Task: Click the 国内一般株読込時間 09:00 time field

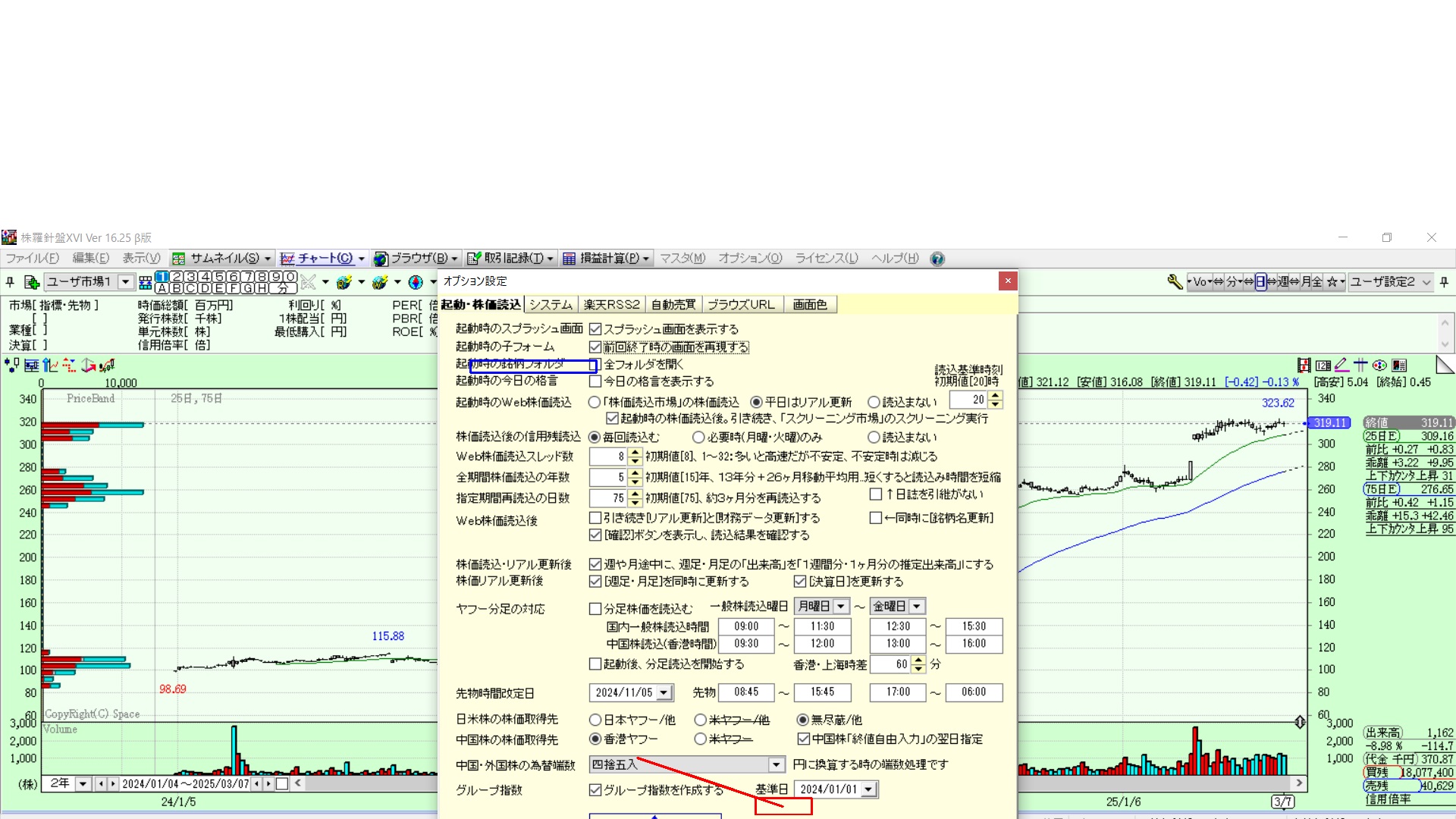Action: coord(747,627)
